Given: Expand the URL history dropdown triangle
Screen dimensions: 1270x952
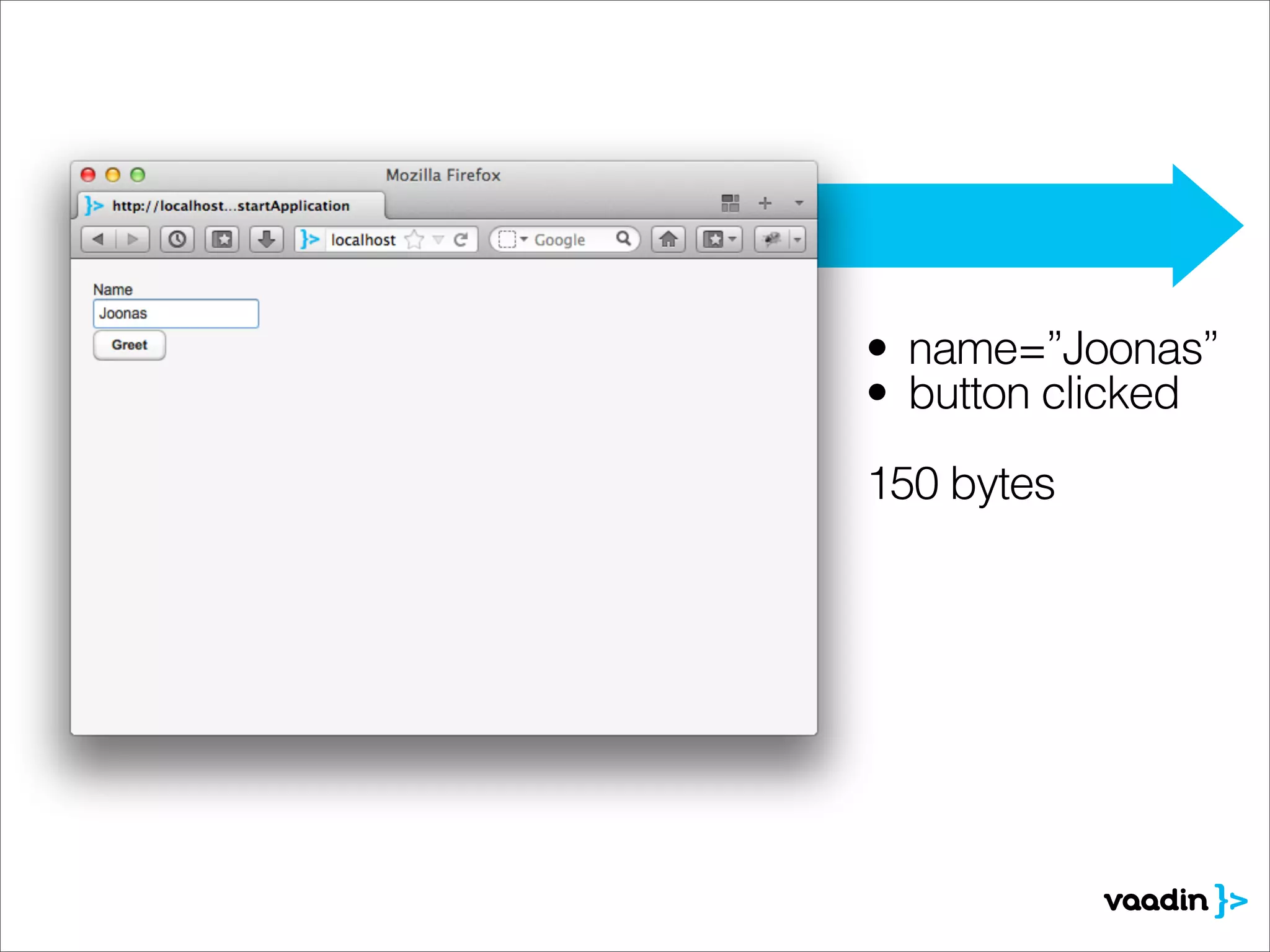Looking at the screenshot, I should (x=438, y=239).
